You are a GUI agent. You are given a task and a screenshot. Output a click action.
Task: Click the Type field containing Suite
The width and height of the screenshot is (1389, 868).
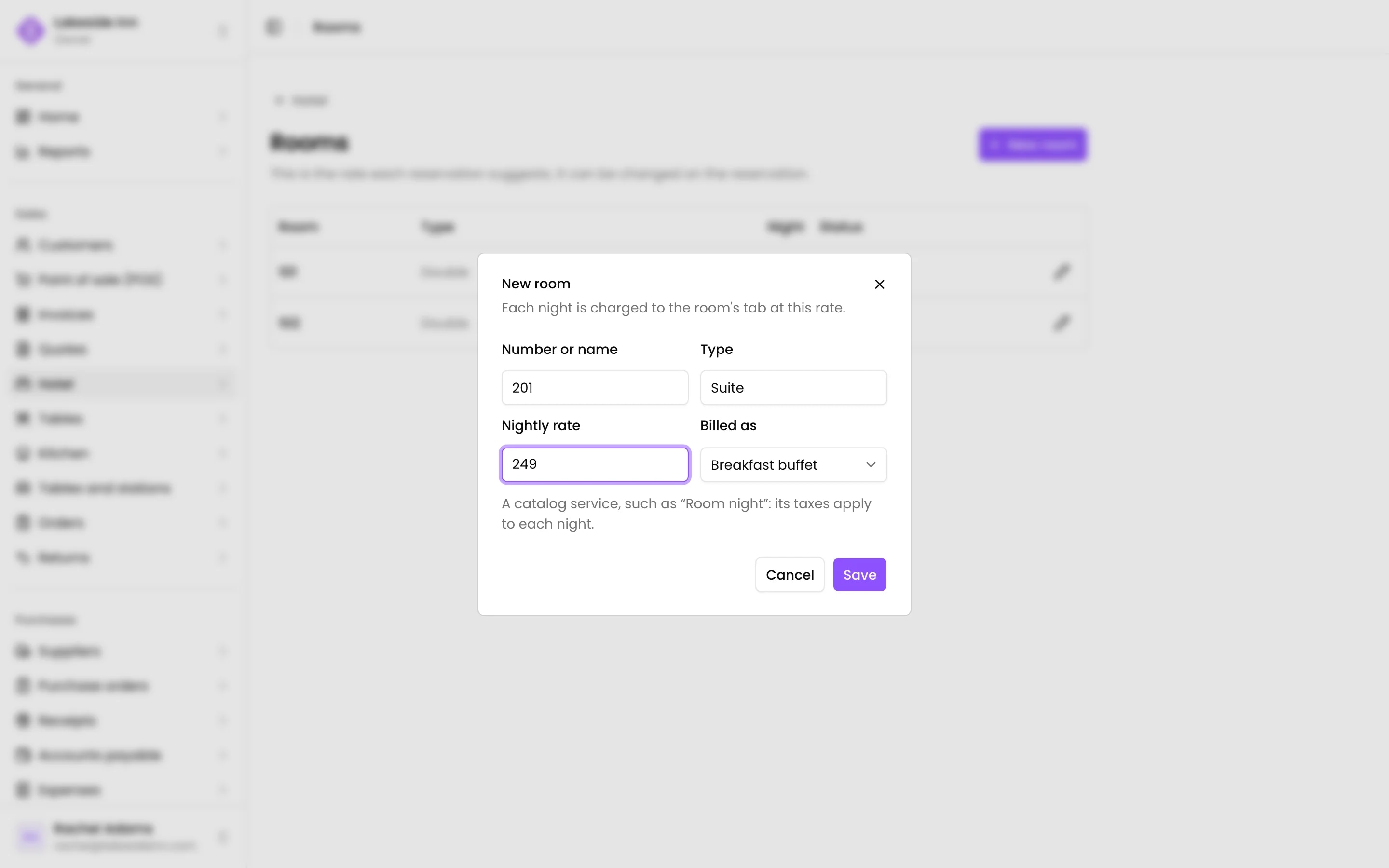pyautogui.click(x=793, y=388)
